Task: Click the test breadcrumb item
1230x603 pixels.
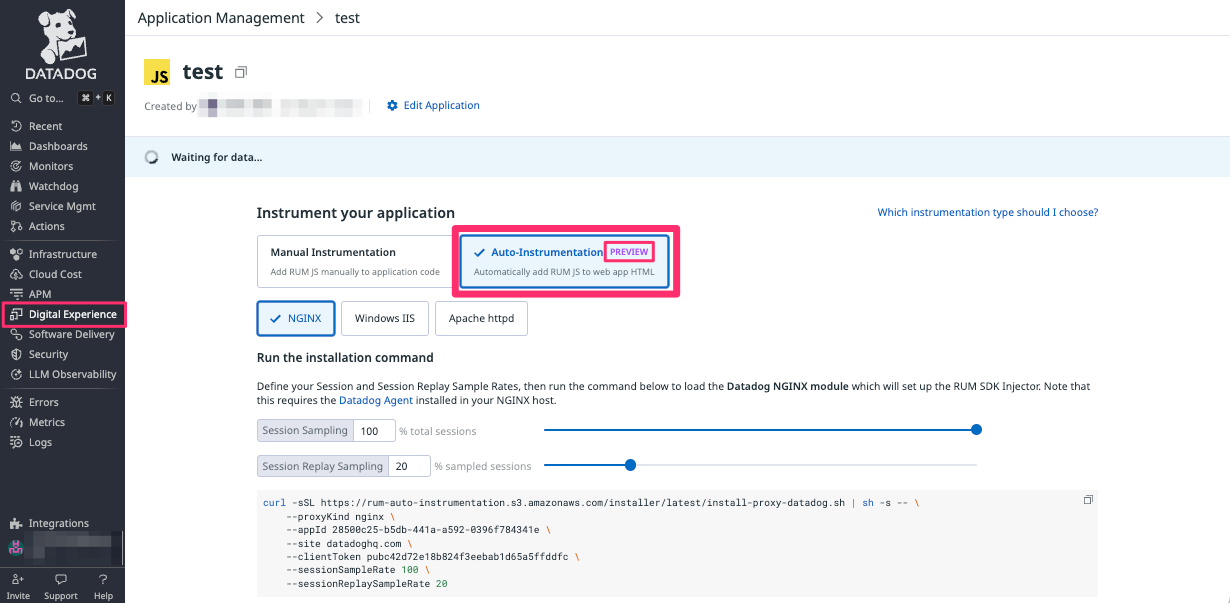Action: point(347,18)
